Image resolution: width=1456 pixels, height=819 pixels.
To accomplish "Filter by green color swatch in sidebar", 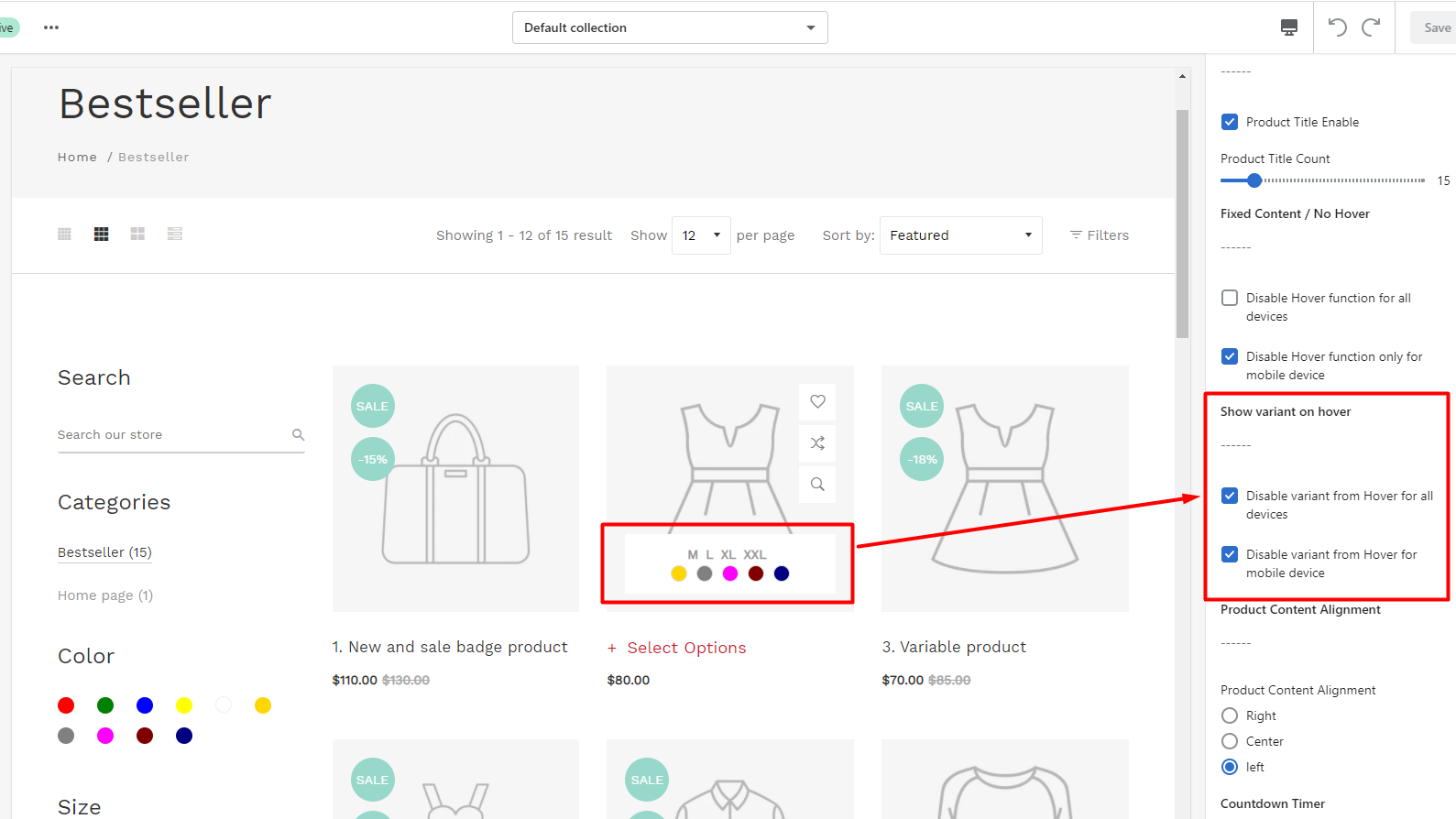I will pyautogui.click(x=105, y=705).
